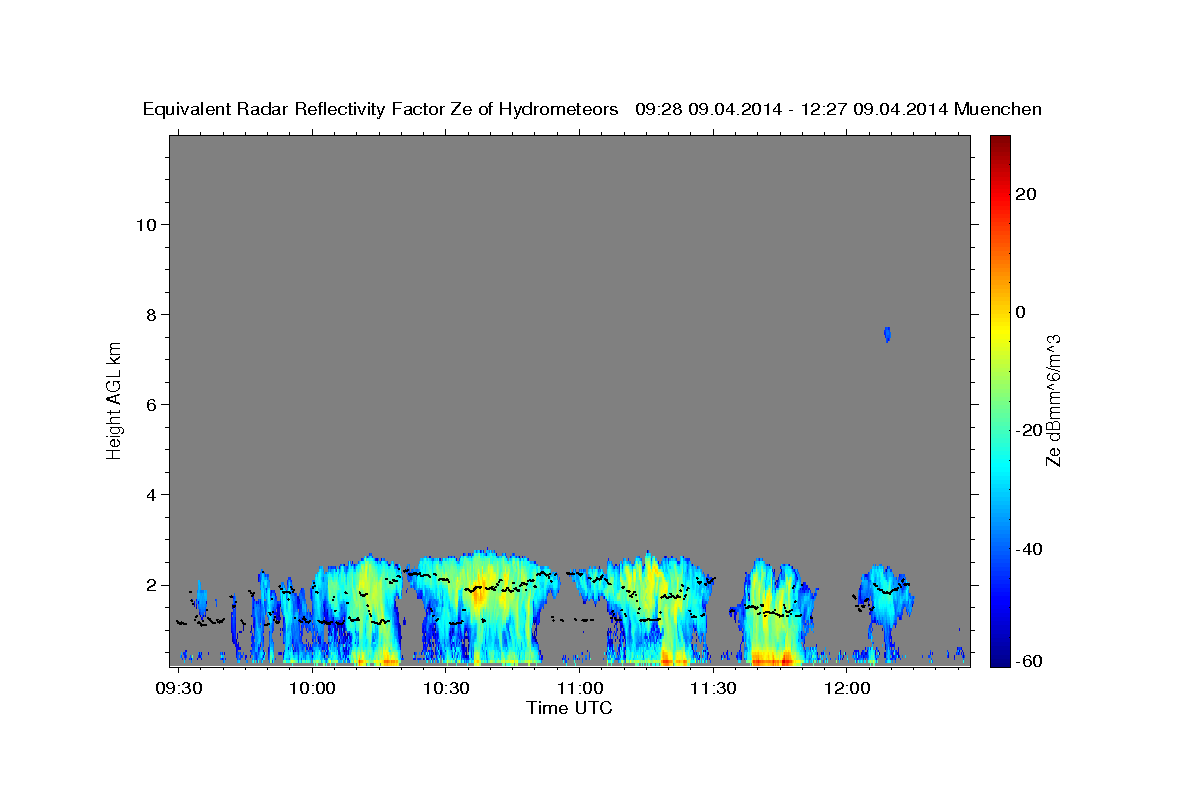1200x800 pixels.
Task: Click the '11:30' time tick label
Action: pos(713,688)
